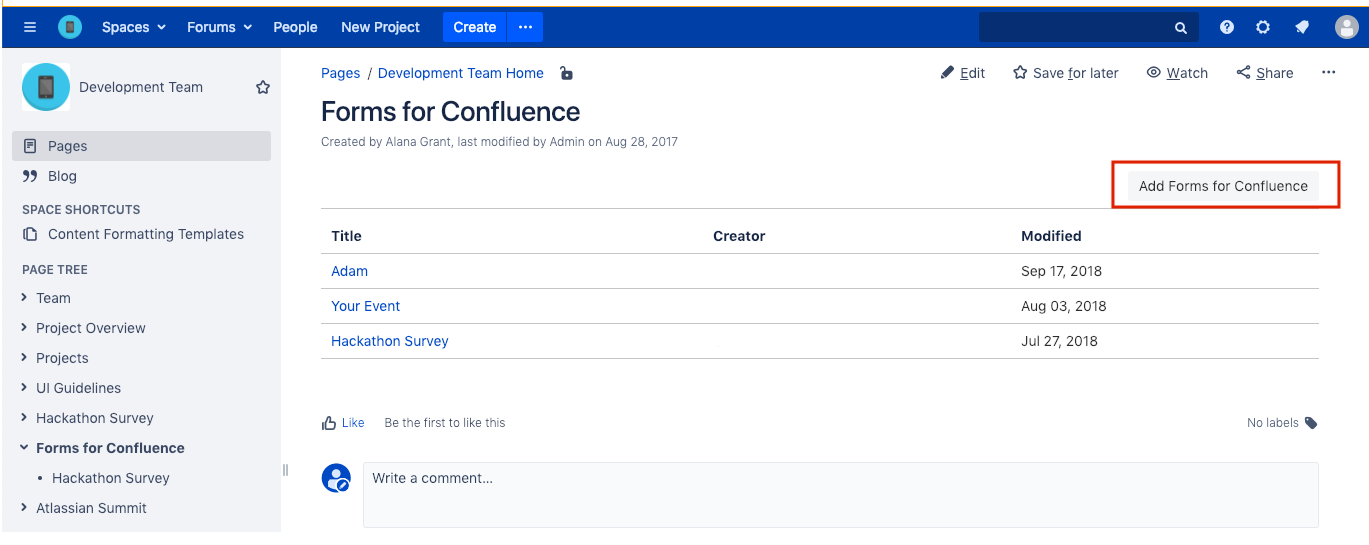Open the Spaces dropdown menu
Viewport: 1369px width, 545px height.
(x=134, y=27)
